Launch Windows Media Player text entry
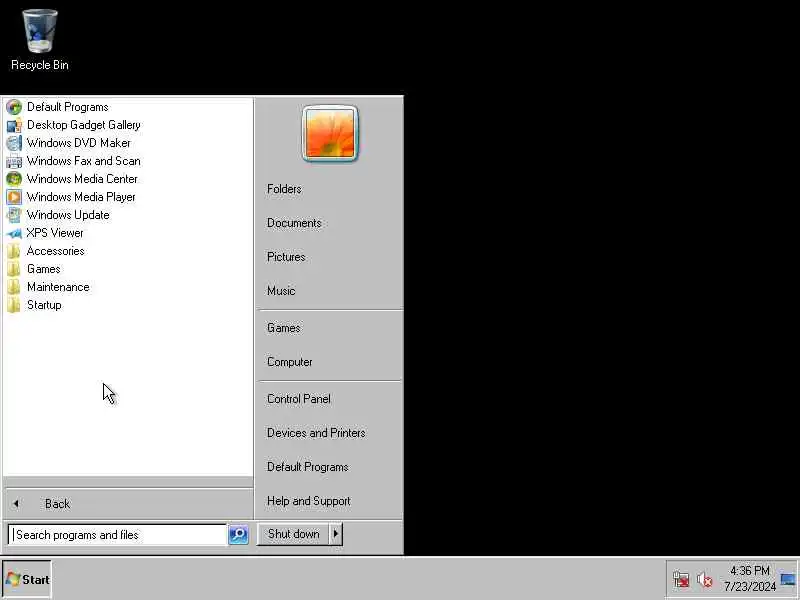The image size is (800, 600). pyautogui.click(x=81, y=197)
